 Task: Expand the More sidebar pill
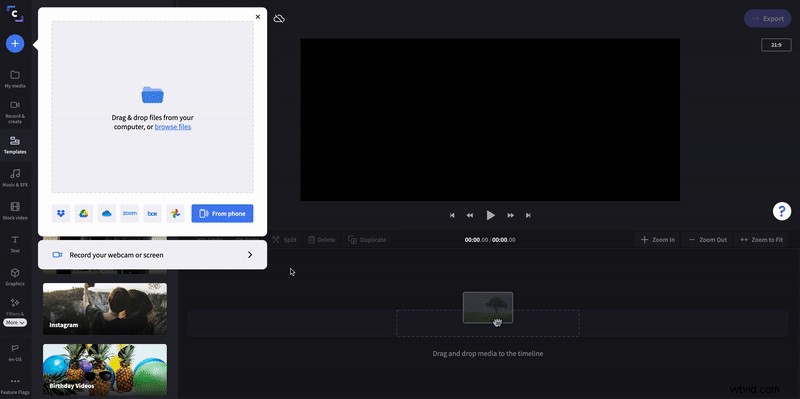[x=15, y=322]
